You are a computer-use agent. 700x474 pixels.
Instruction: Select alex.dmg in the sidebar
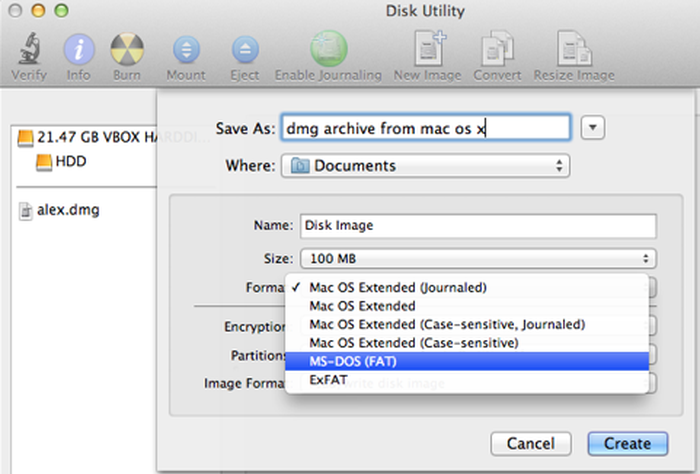59,210
